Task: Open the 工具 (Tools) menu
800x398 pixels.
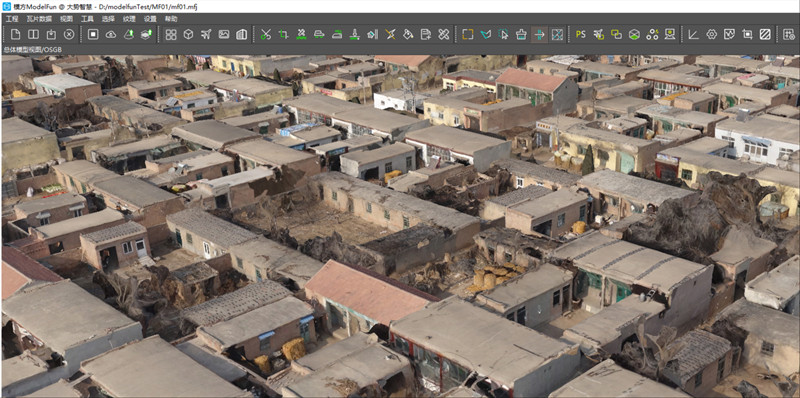Action: [87, 19]
